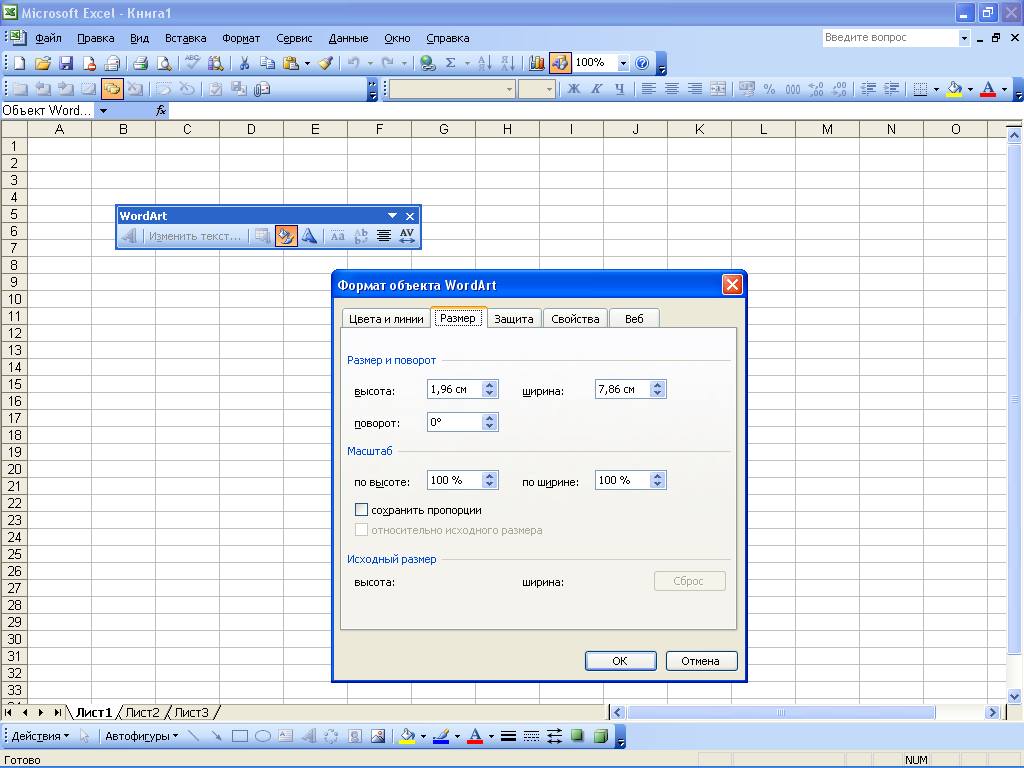Toggle the Drawing toolbar icon
The height and width of the screenshot is (768, 1024).
point(560,63)
